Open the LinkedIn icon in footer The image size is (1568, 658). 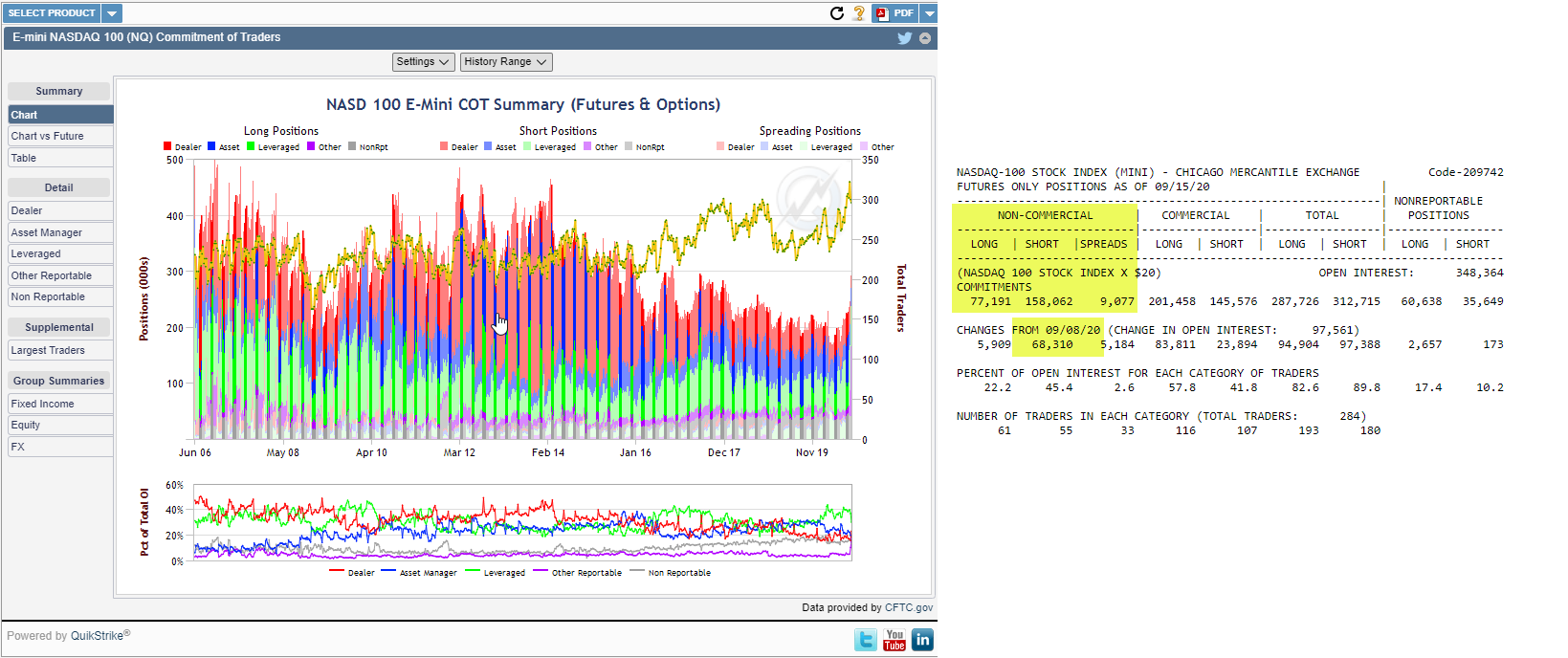pos(923,640)
